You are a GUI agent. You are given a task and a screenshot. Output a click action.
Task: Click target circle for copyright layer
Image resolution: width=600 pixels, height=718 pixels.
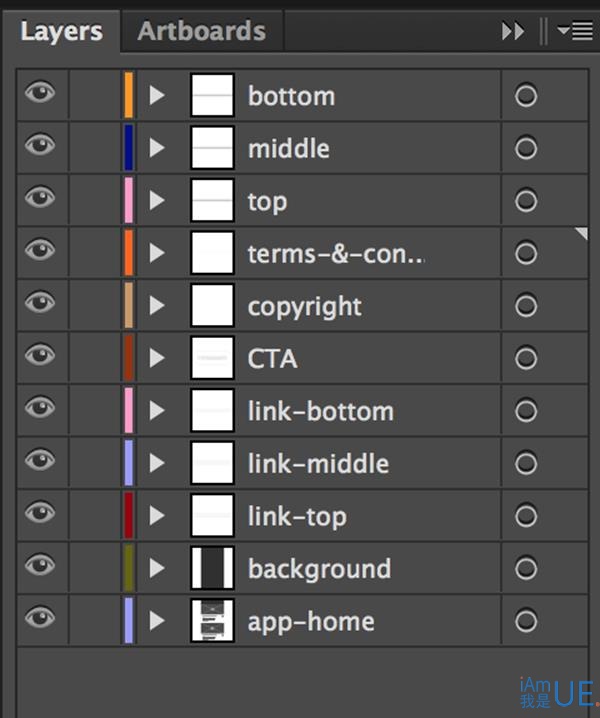pyautogui.click(x=526, y=305)
